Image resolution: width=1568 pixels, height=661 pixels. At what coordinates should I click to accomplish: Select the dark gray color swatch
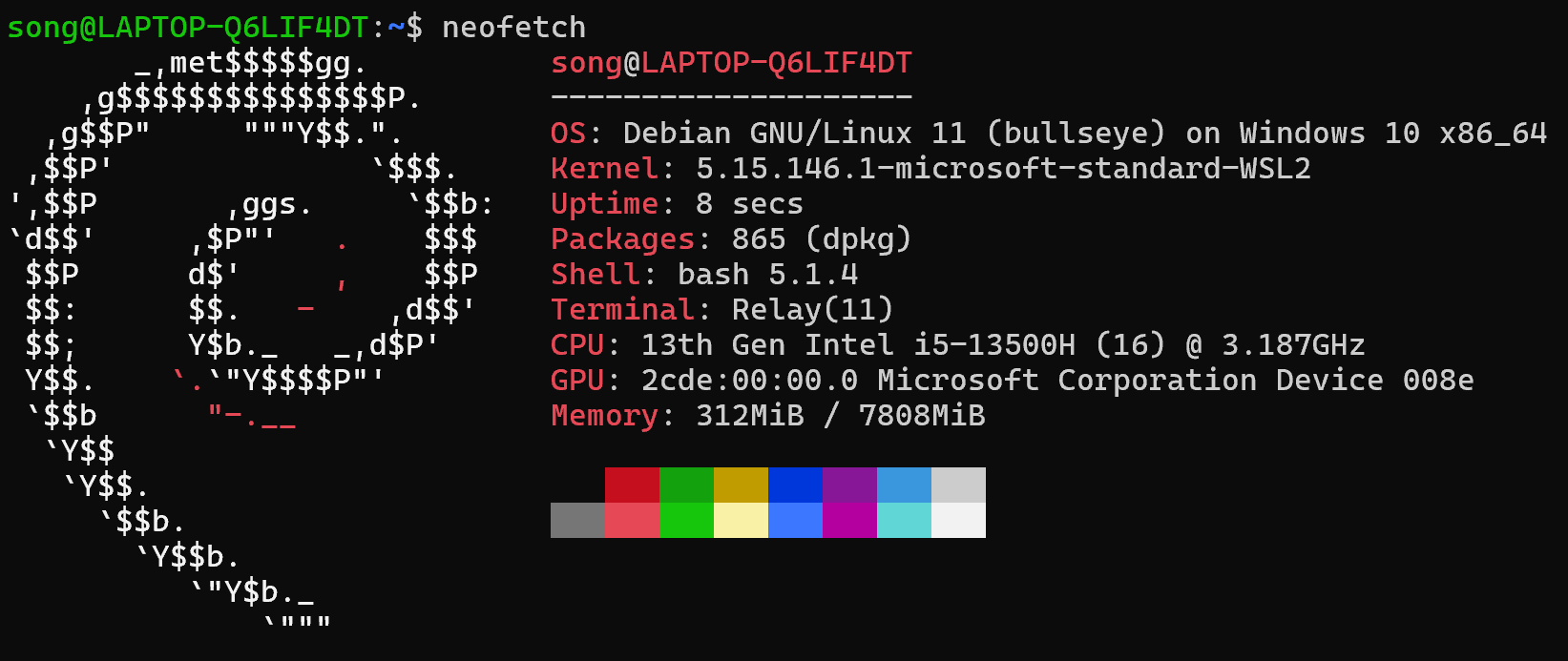[x=577, y=520]
